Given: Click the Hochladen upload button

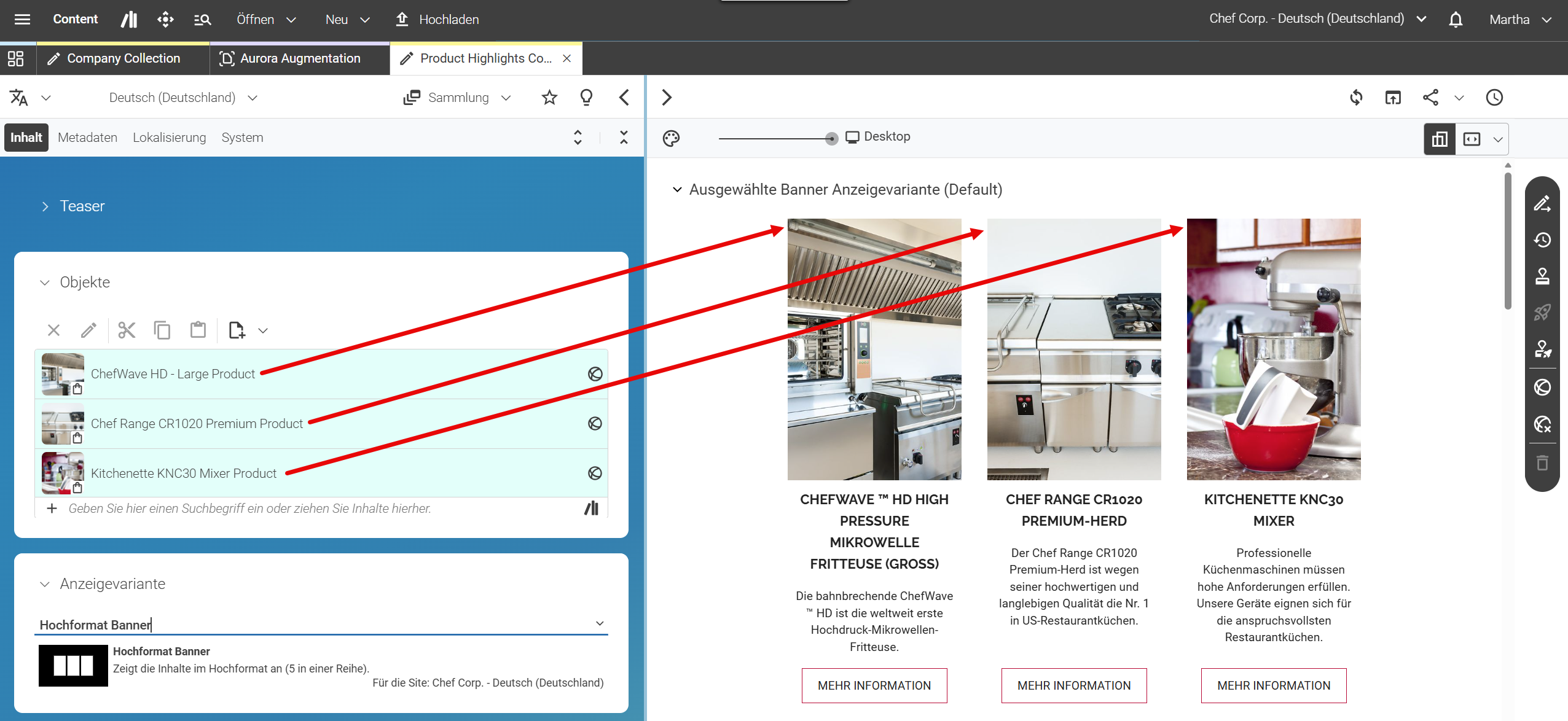Looking at the screenshot, I should pos(437,20).
